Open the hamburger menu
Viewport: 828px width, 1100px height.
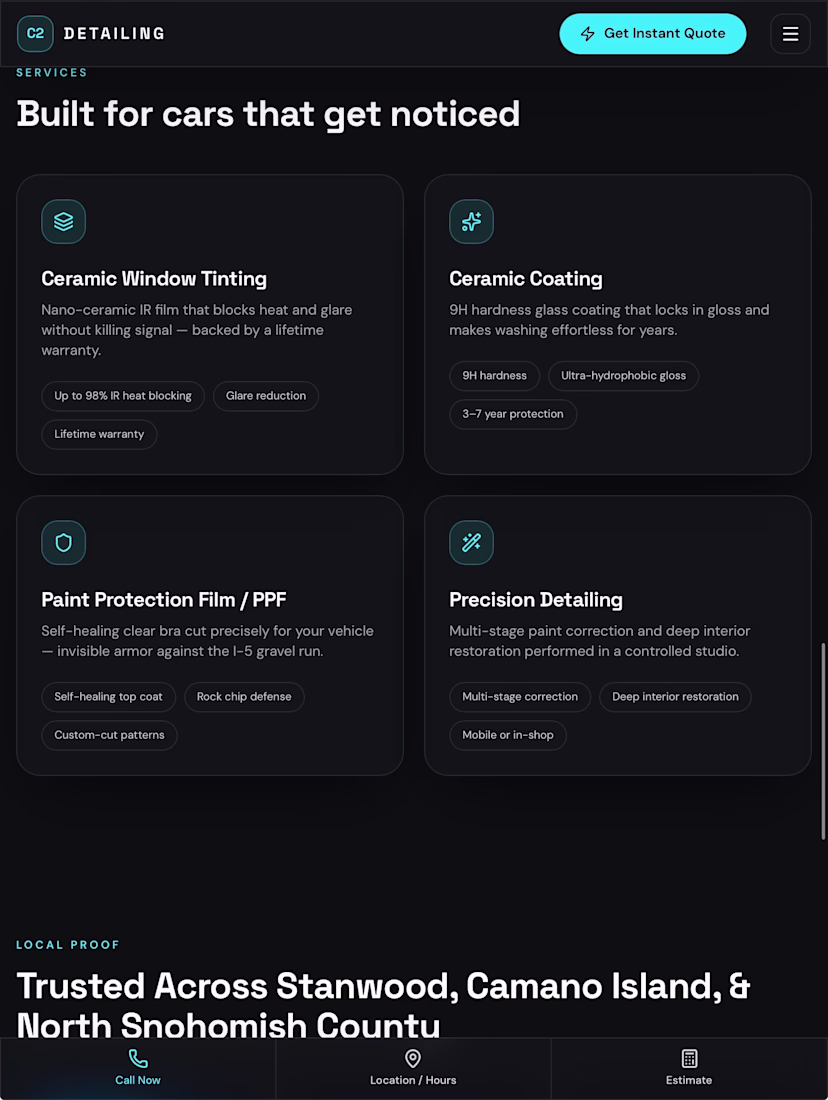790,34
